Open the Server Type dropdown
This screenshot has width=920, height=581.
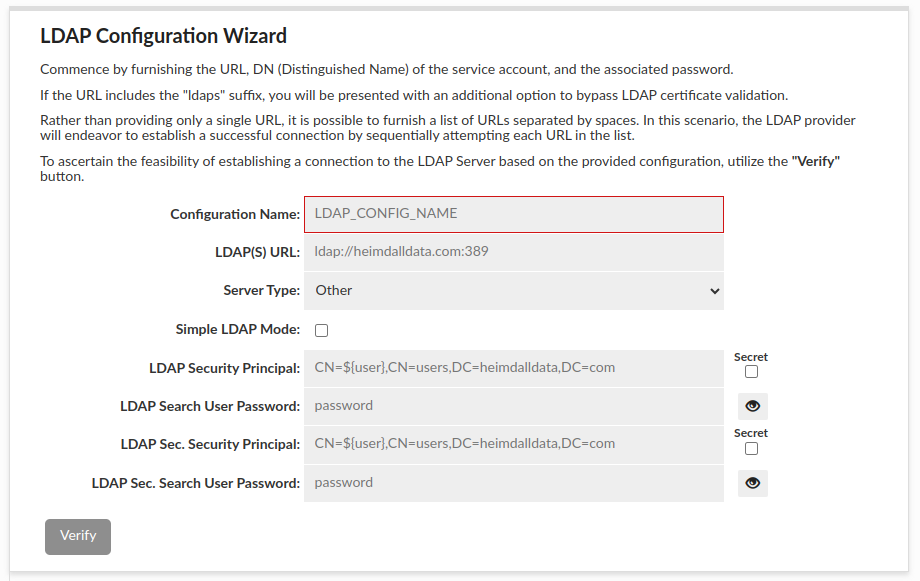pos(513,291)
